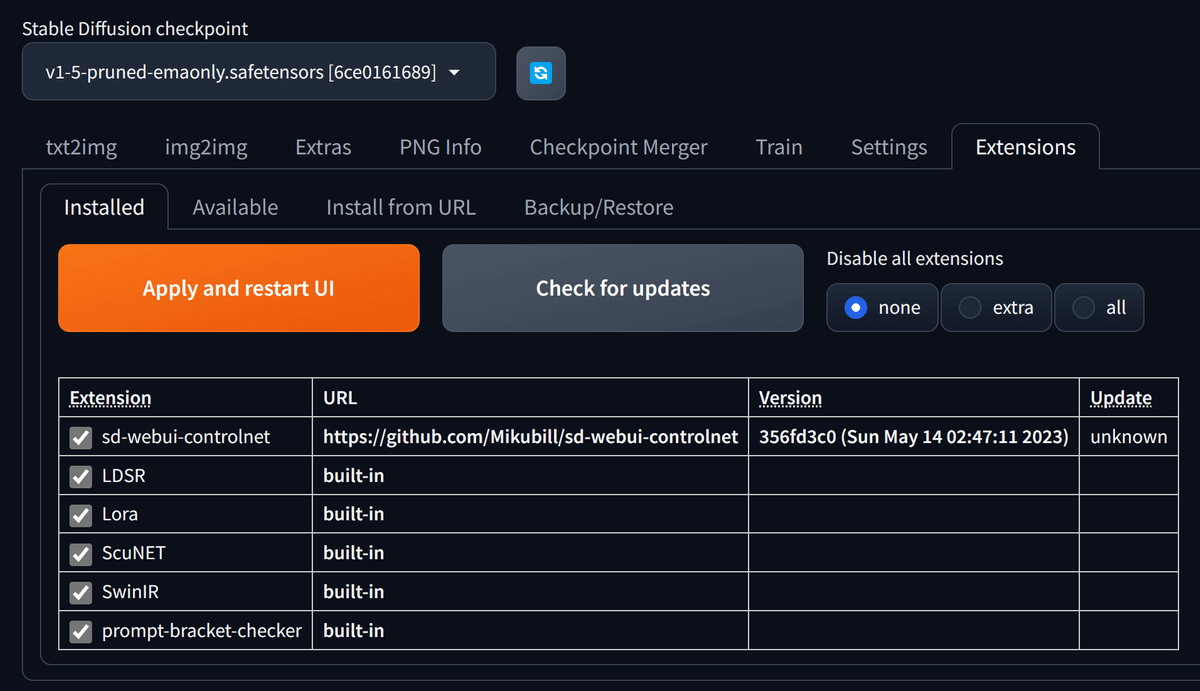Click the 'unknown' update status cell
Image resolution: width=1200 pixels, height=691 pixels.
pos(1129,437)
